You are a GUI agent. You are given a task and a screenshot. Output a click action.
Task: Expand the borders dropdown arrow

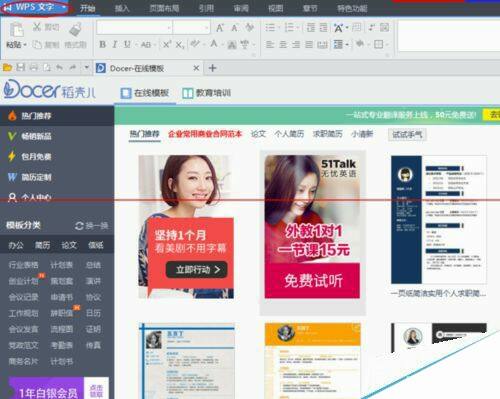387,44
